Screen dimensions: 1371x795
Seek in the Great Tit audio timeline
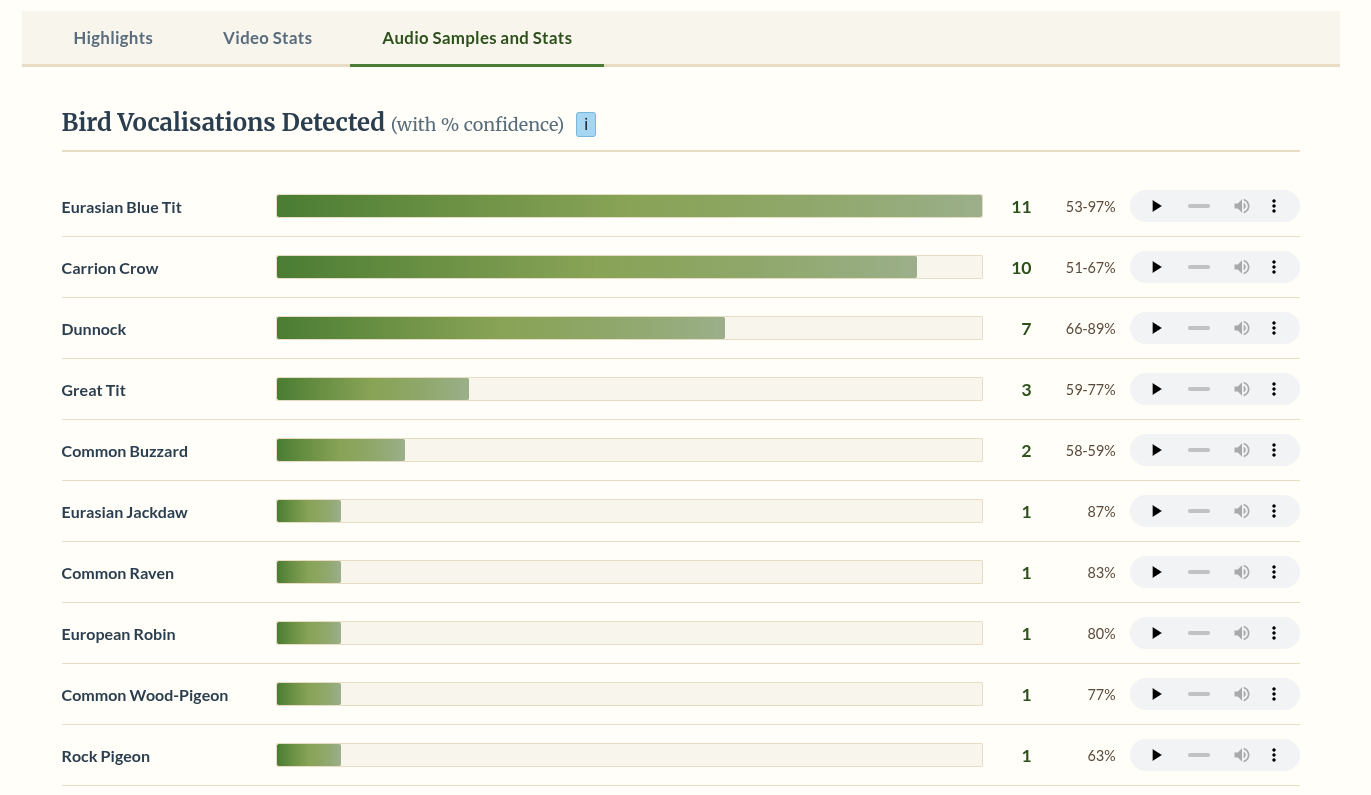tap(1199, 389)
